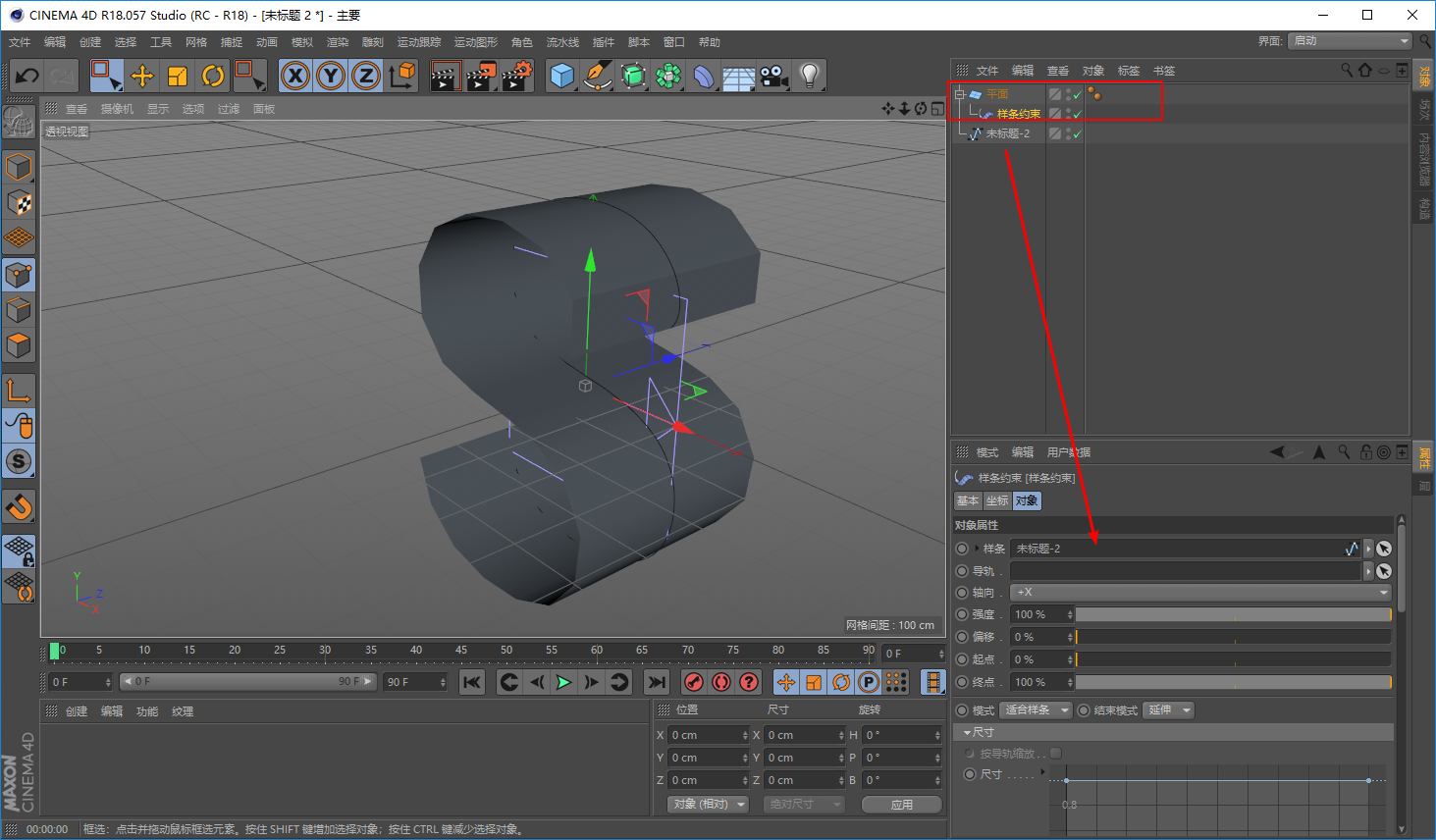Click the 应用 button
Image resolution: width=1436 pixels, height=840 pixels.
click(902, 805)
